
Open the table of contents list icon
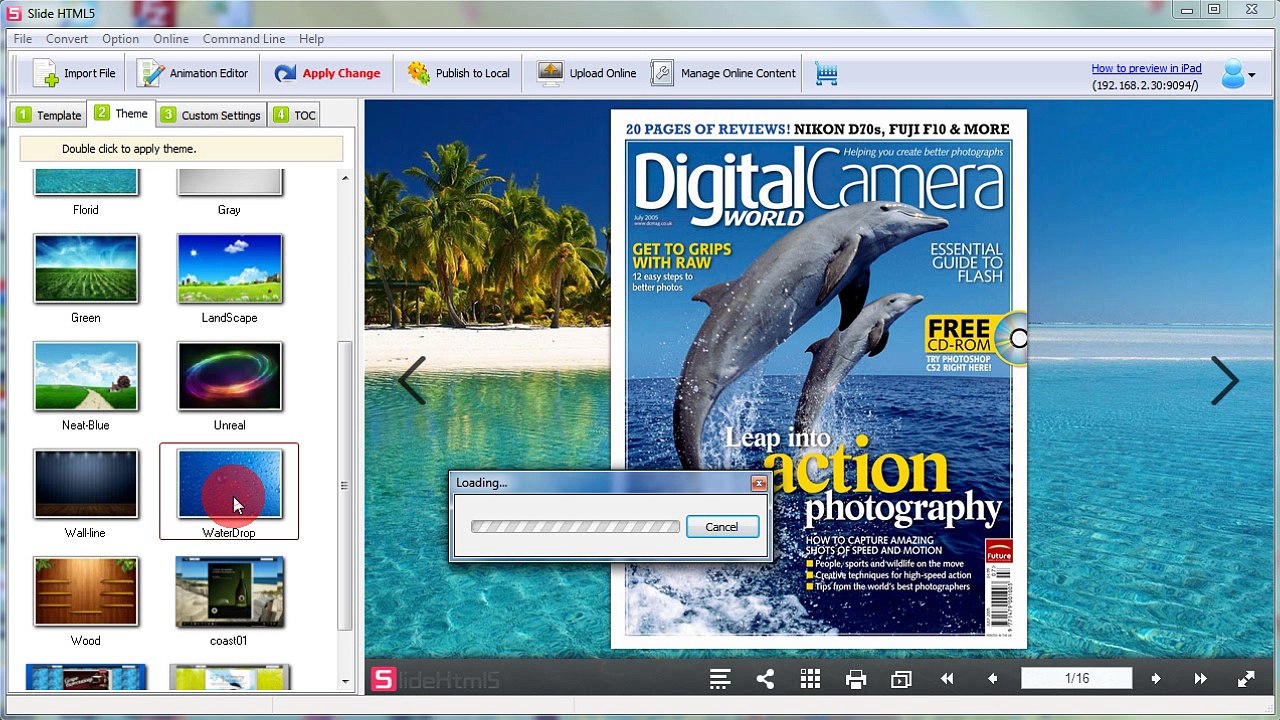[720, 679]
